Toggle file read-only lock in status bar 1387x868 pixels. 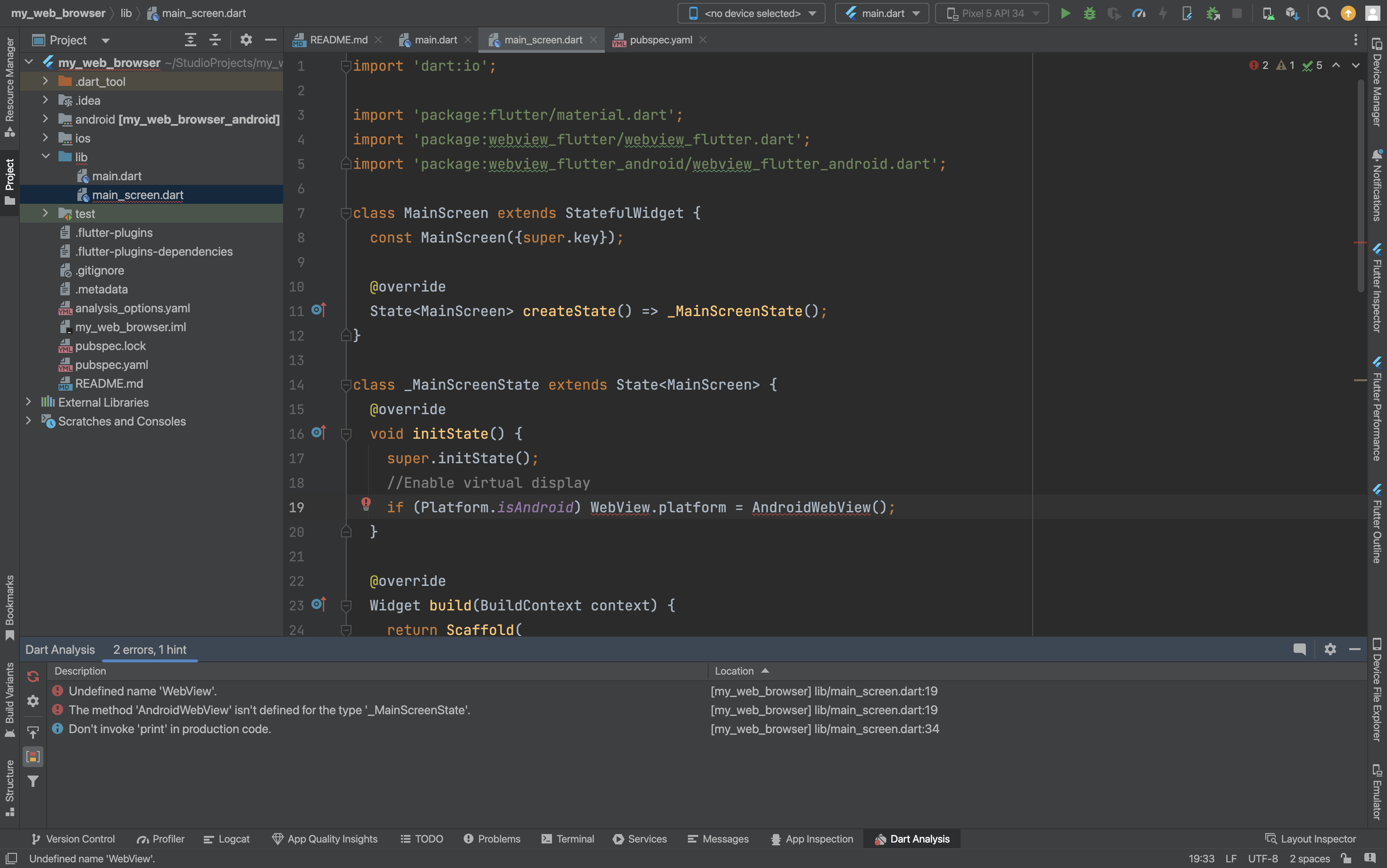[x=1345, y=858]
